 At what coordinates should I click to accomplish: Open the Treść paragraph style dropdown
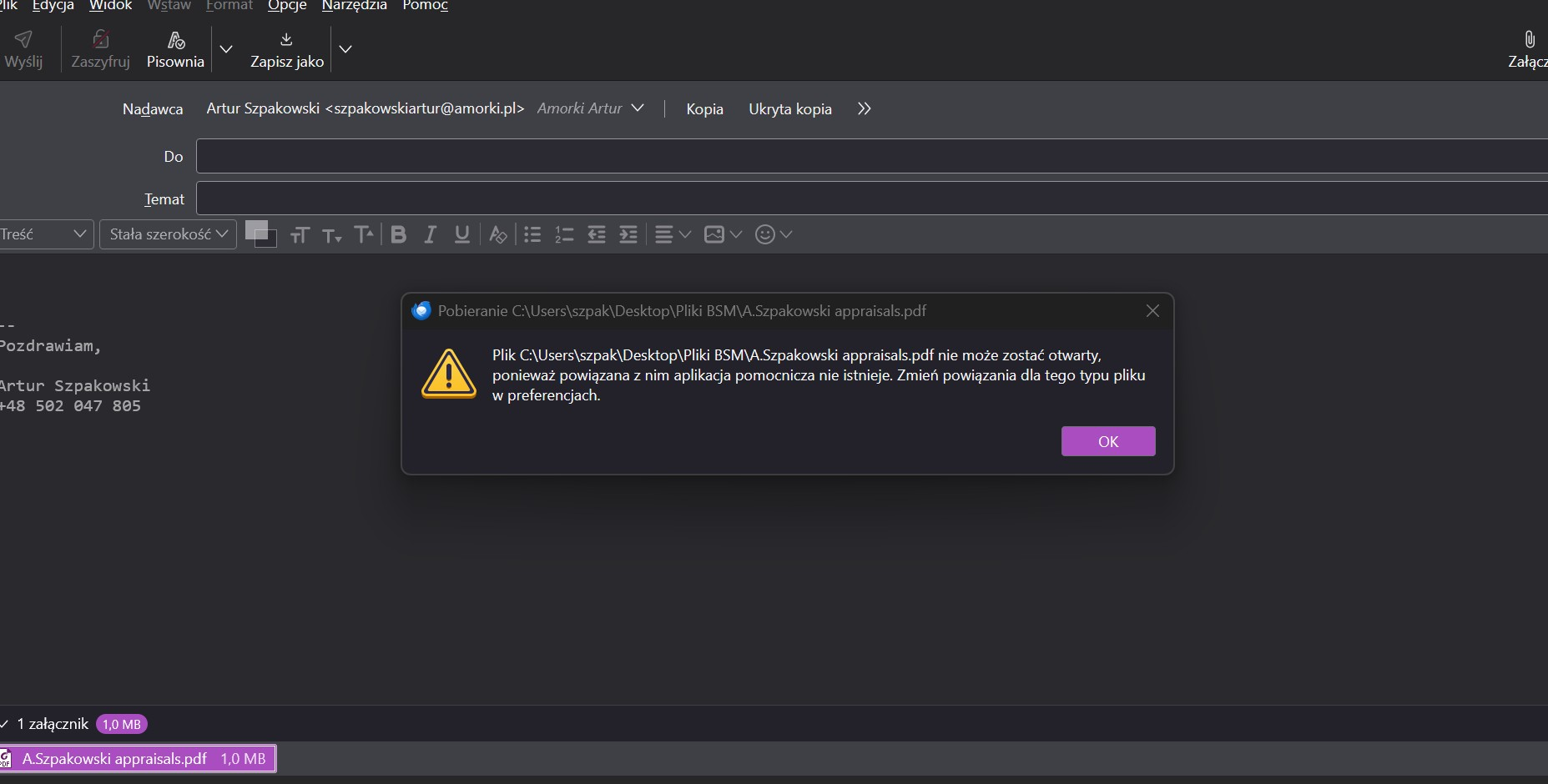click(x=45, y=234)
